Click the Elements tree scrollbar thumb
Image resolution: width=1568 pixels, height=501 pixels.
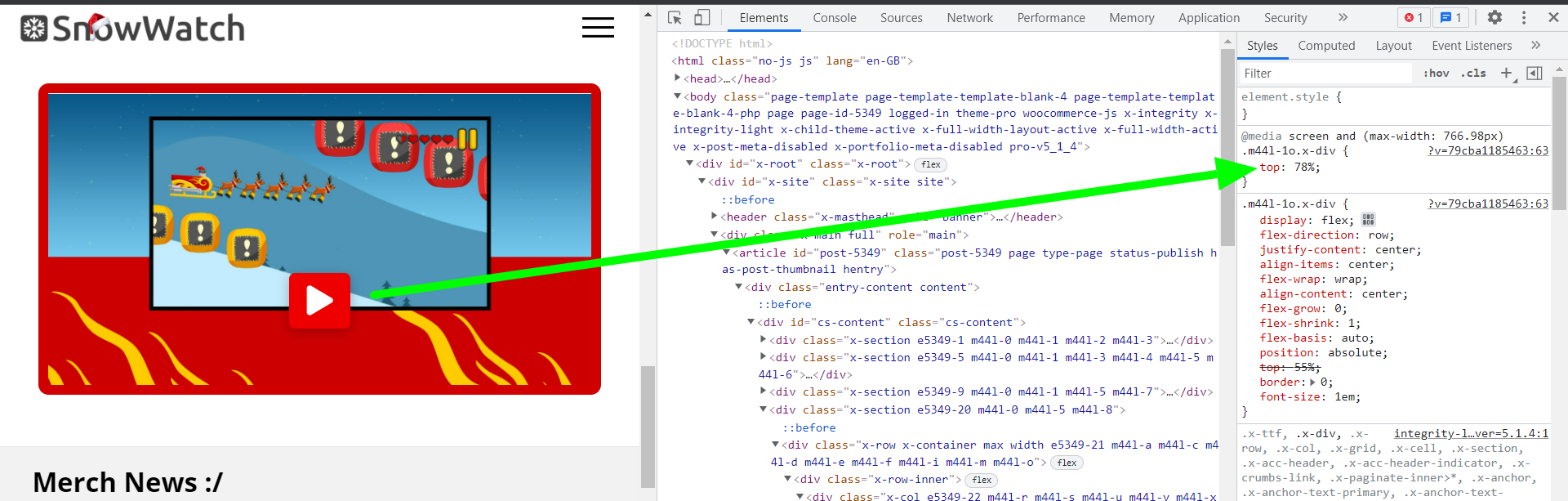tap(1227, 147)
